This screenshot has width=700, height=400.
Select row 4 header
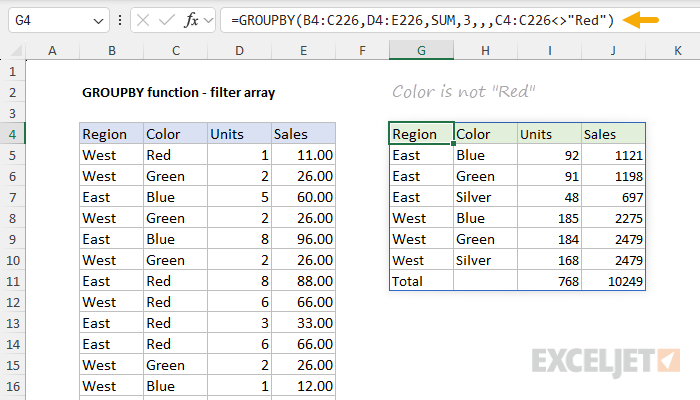click(x=12, y=134)
